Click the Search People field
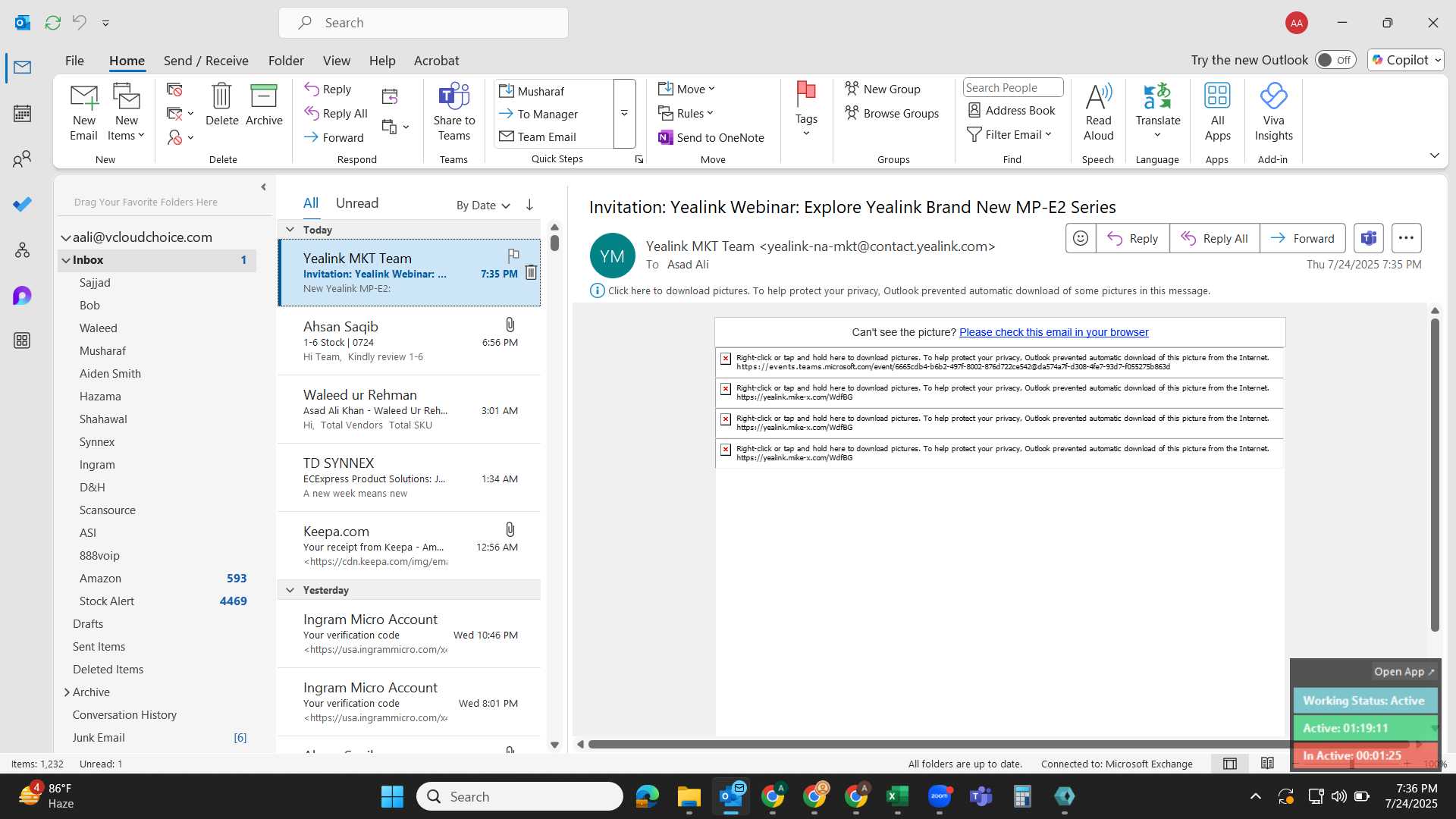This screenshot has height=819, width=1456. click(x=1012, y=88)
